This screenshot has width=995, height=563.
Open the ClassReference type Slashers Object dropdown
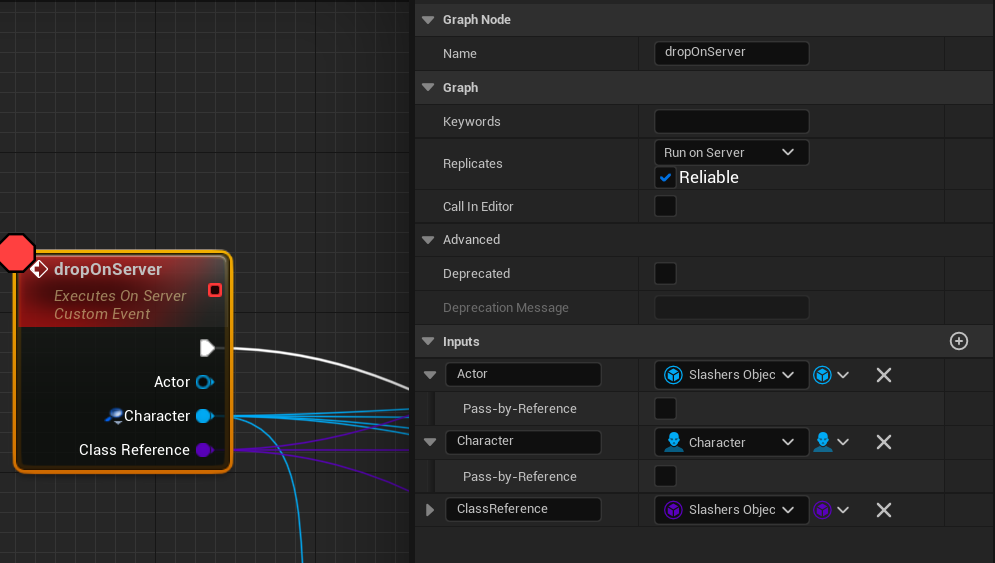(732, 510)
